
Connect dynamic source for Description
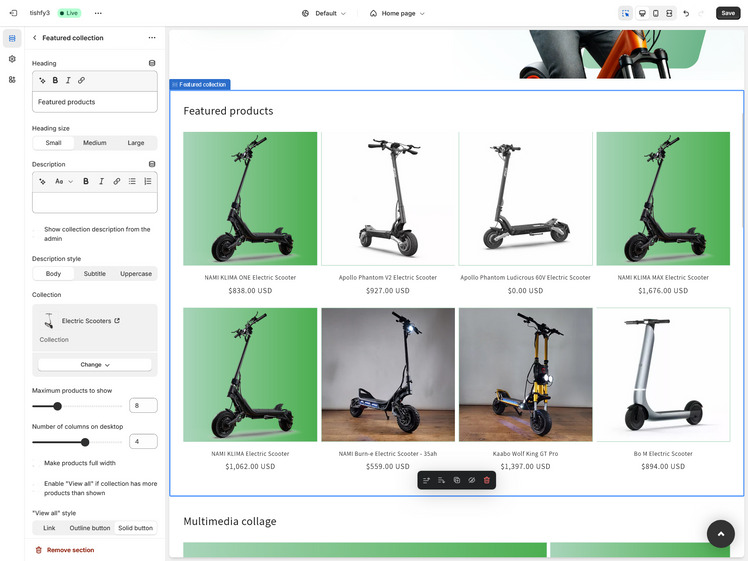tap(152, 164)
